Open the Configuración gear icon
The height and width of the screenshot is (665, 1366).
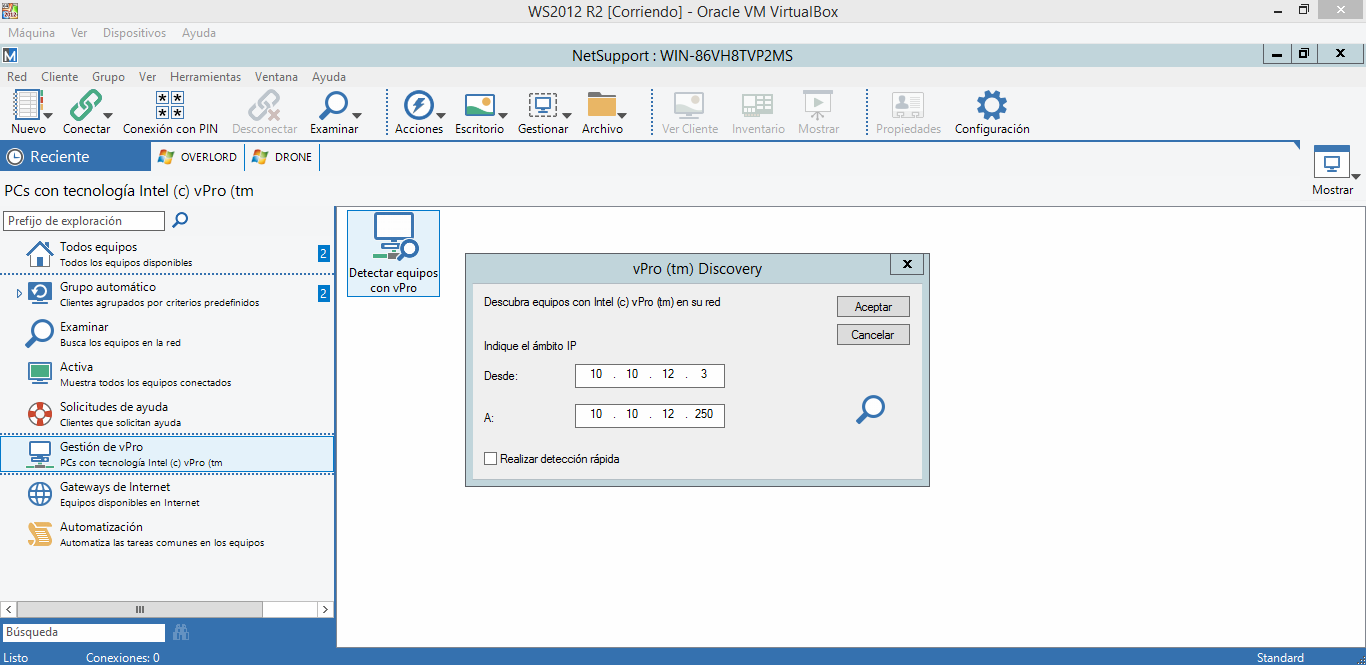click(x=991, y=105)
